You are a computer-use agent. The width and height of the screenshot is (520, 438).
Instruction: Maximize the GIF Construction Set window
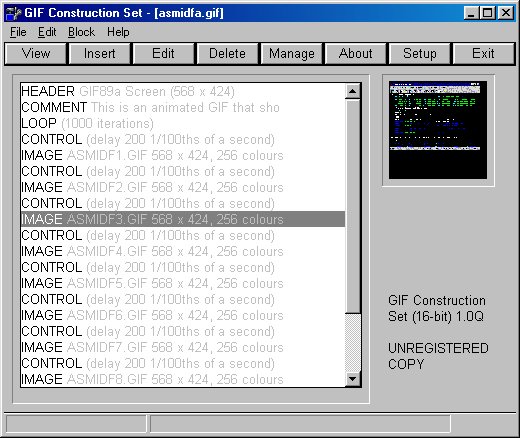(x=487, y=13)
